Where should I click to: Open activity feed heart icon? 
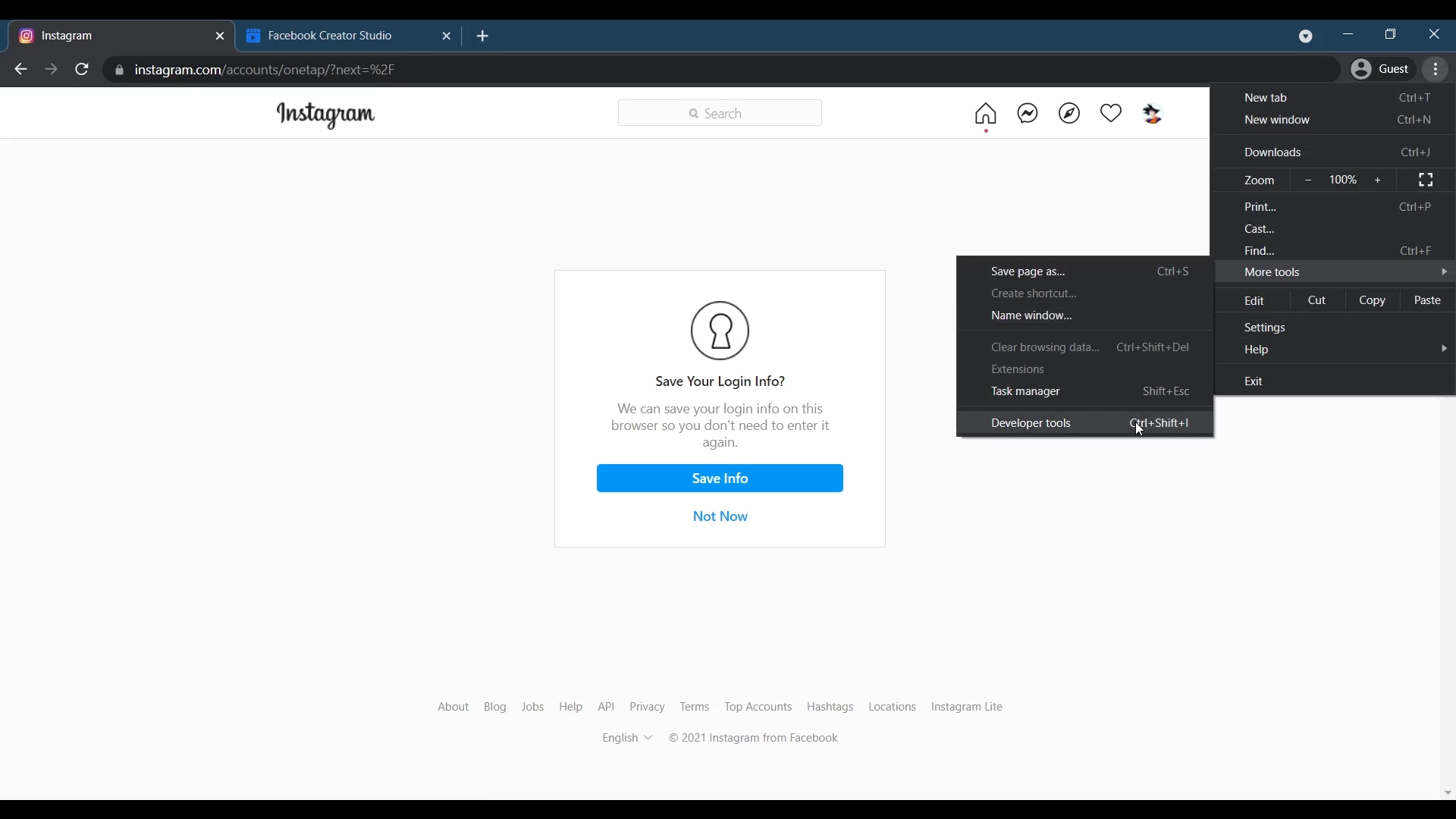click(x=1111, y=114)
